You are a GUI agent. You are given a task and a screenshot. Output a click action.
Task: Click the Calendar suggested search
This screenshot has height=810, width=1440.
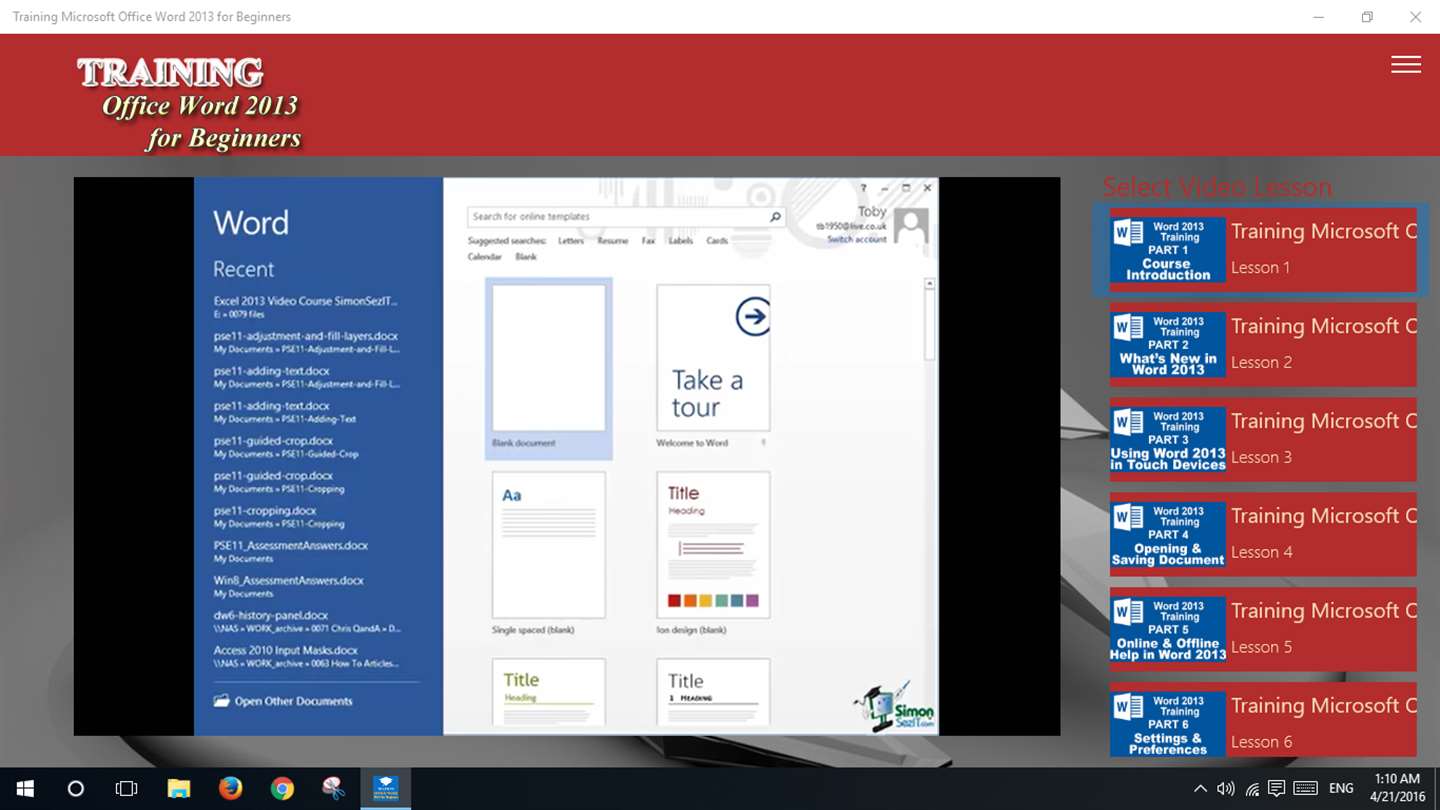tap(485, 257)
